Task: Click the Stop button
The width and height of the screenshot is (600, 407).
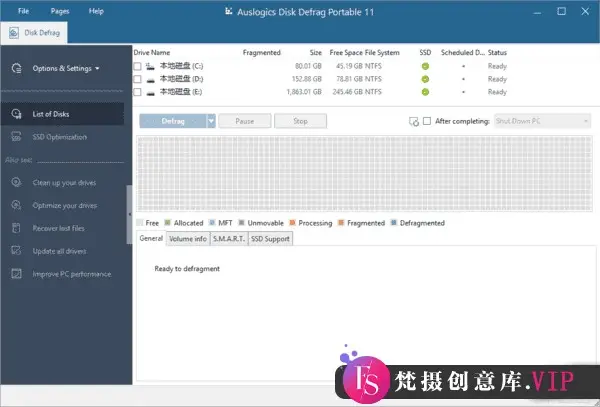Action: coord(300,121)
